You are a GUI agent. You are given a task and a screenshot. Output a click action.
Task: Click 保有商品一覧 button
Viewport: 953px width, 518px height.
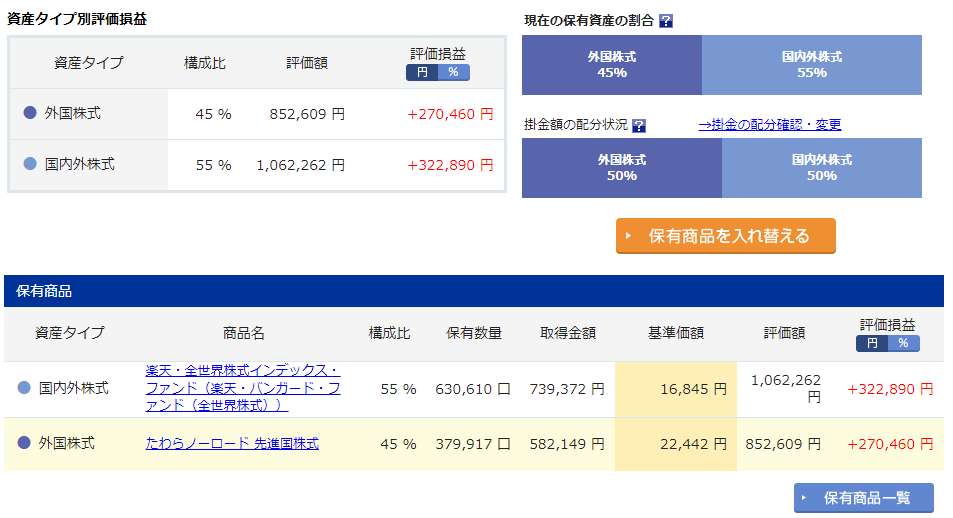[864, 498]
